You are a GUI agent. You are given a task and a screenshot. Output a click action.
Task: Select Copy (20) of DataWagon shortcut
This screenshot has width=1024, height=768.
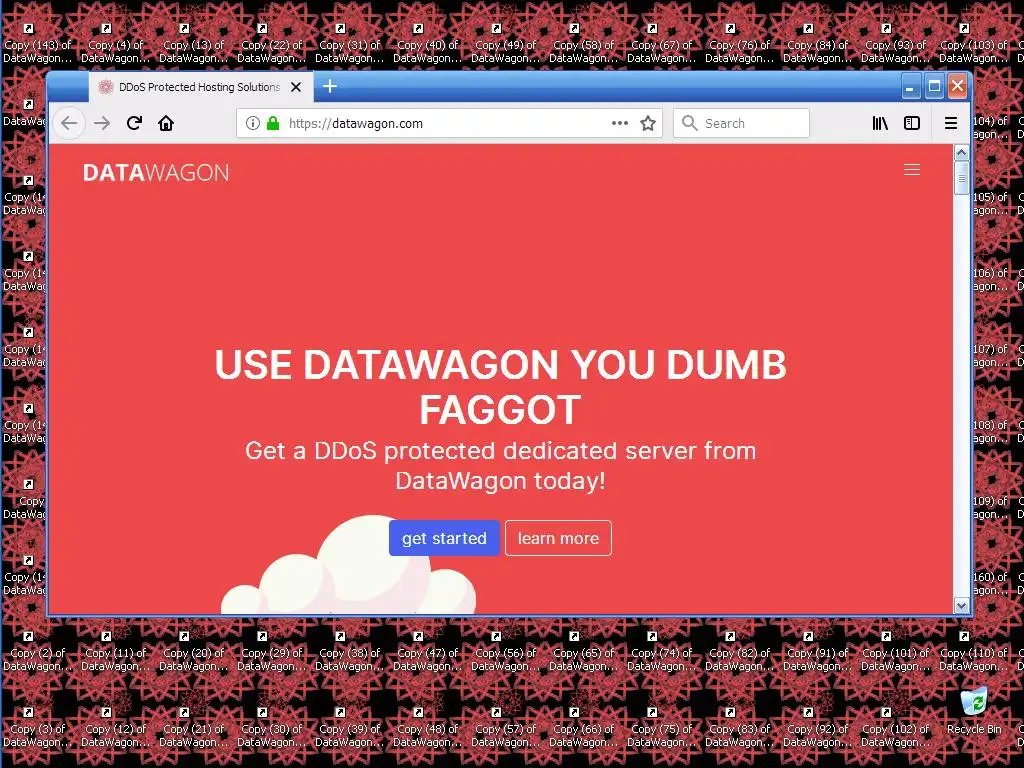[193, 652]
